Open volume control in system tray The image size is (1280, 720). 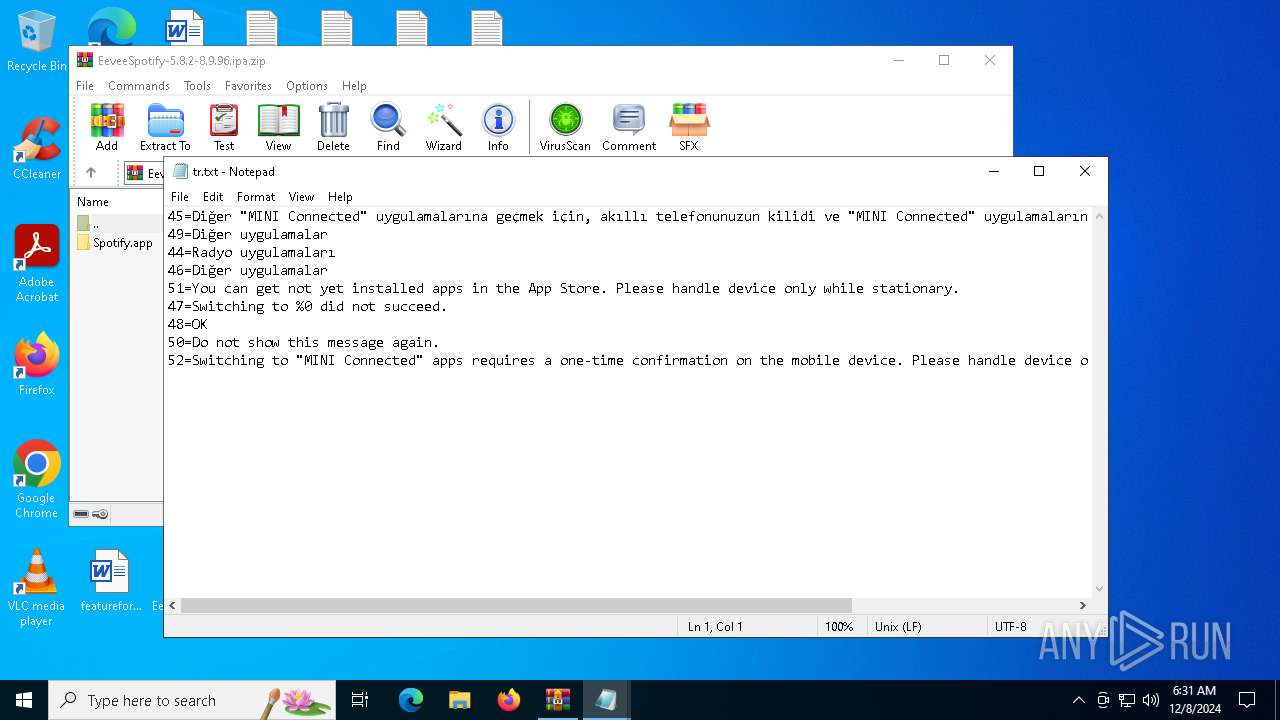[x=1151, y=700]
